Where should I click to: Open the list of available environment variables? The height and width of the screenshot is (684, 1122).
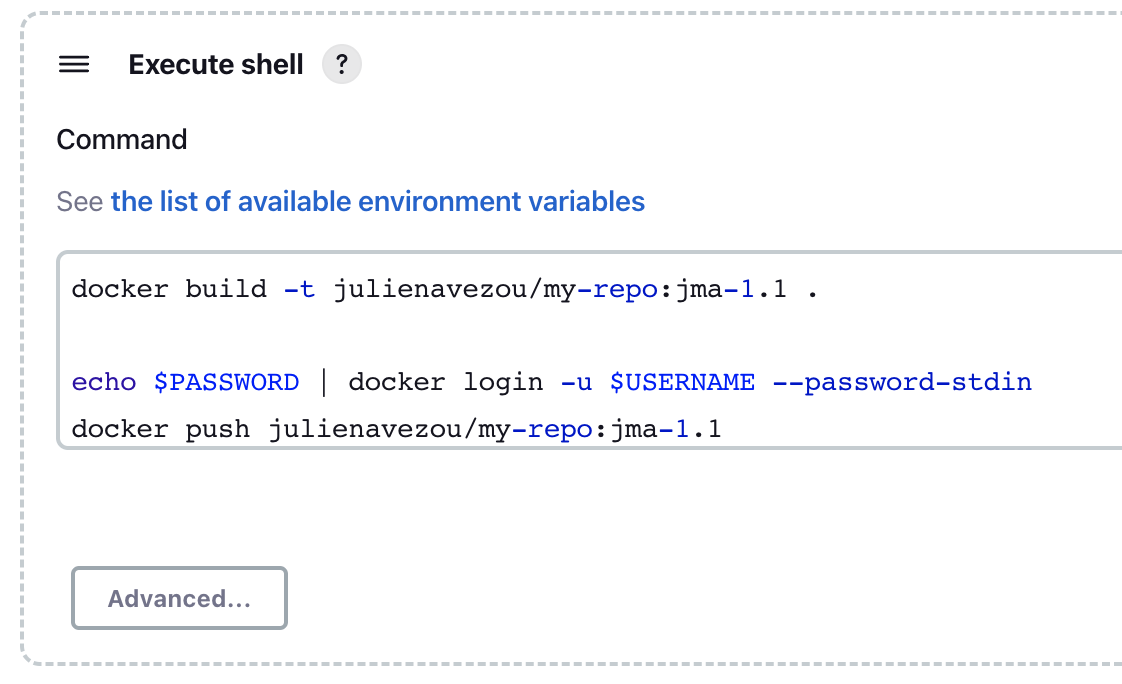(x=377, y=201)
